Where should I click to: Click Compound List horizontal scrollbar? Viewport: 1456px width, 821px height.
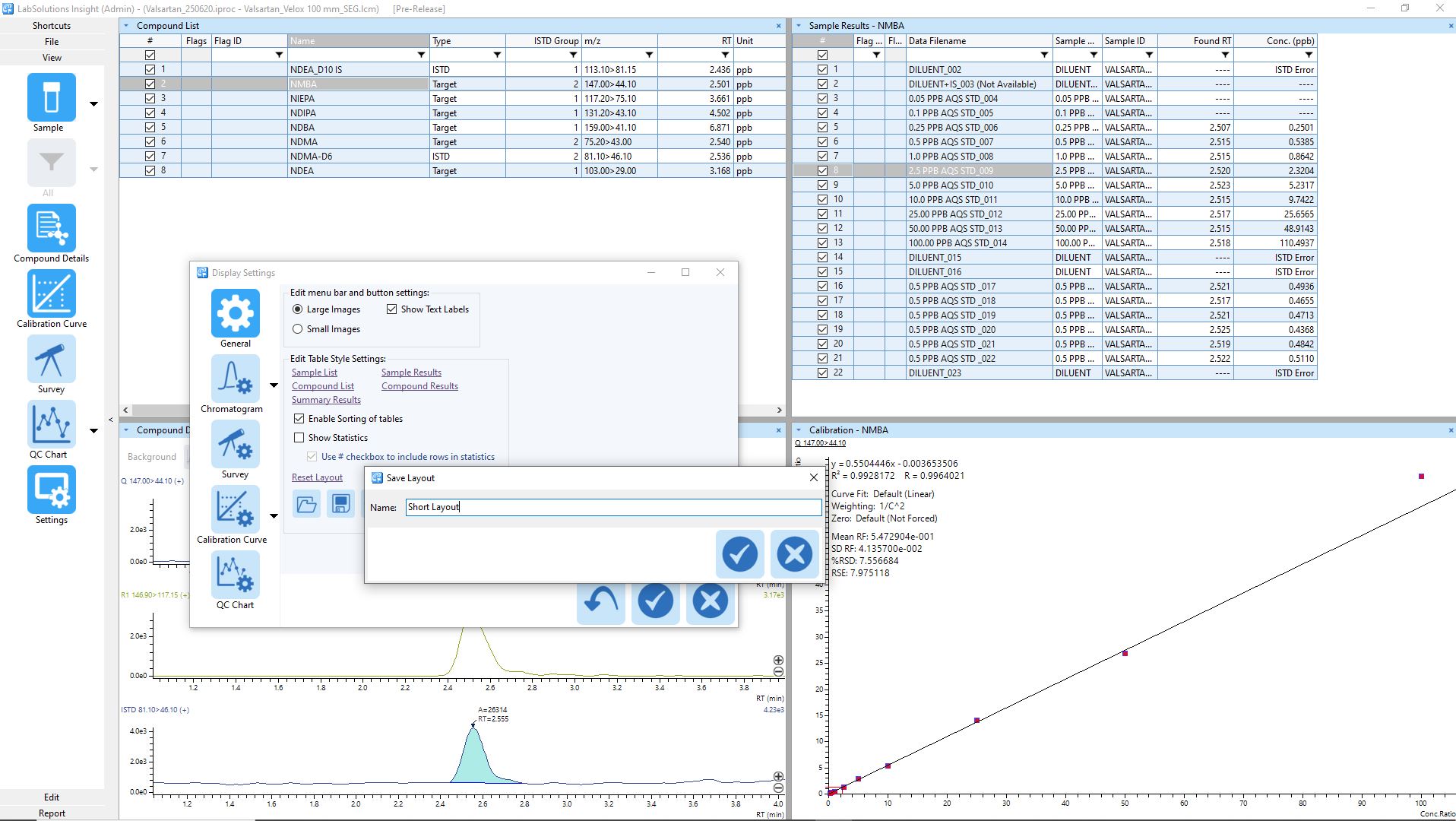coord(452,410)
